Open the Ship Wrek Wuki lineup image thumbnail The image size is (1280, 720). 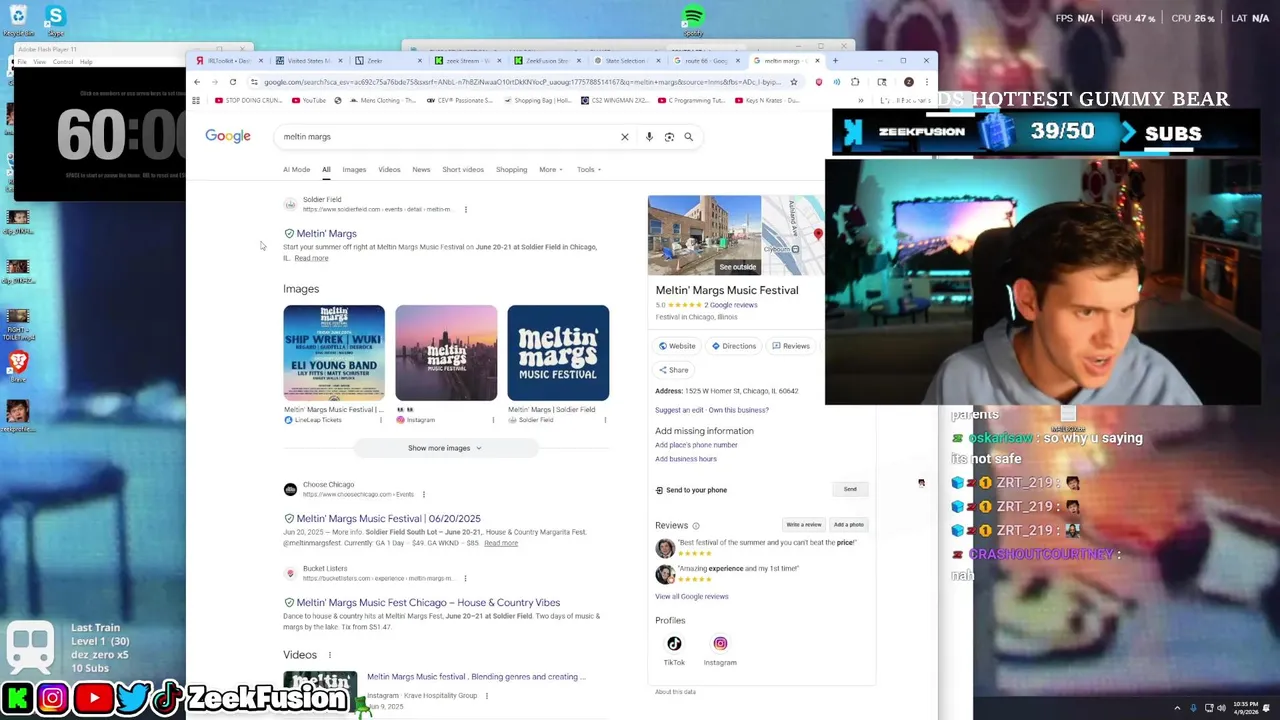pyautogui.click(x=334, y=353)
